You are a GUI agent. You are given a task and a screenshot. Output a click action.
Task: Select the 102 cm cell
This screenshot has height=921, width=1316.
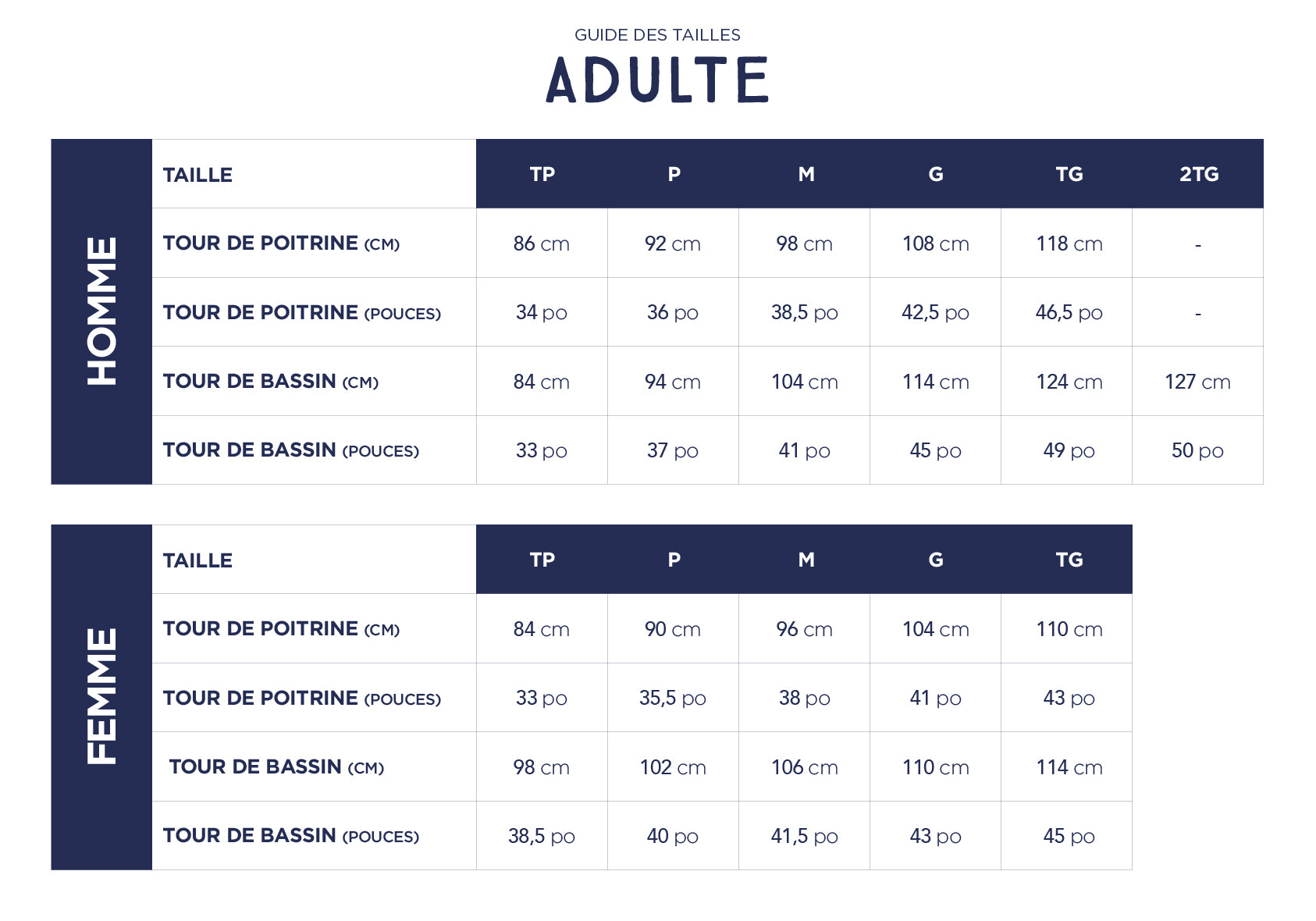672,767
